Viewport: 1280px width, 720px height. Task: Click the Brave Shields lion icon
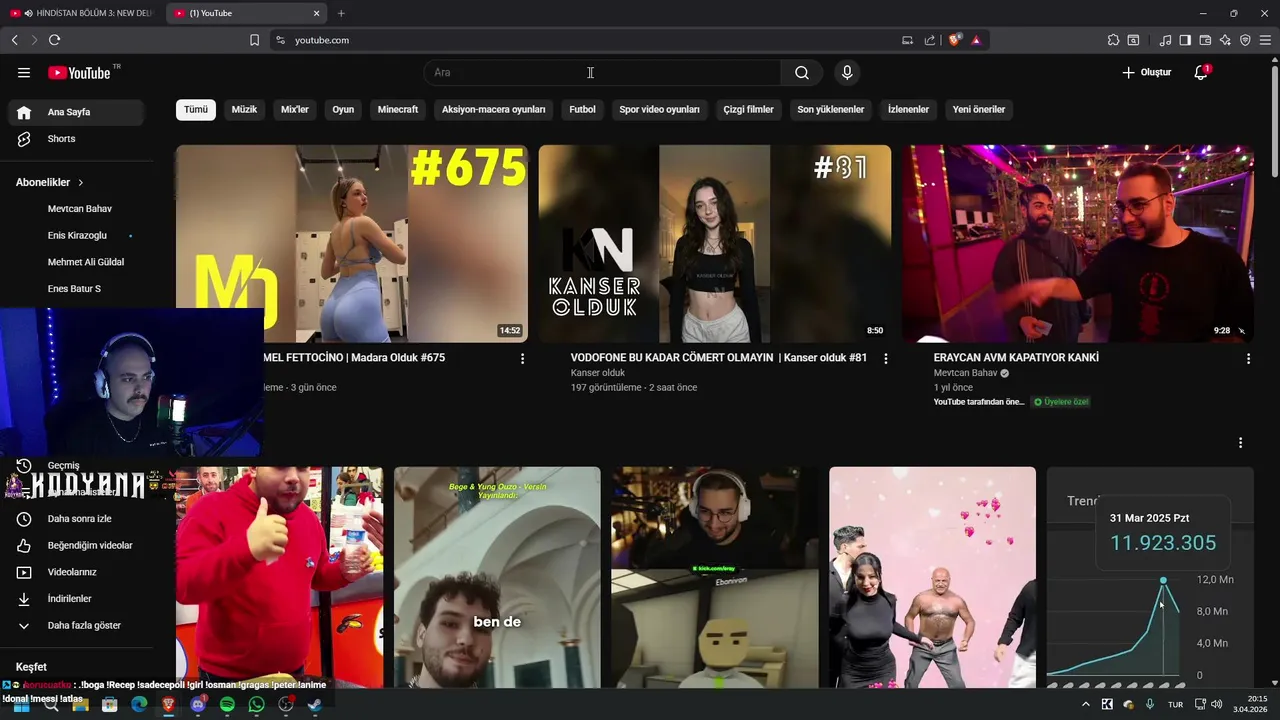tap(955, 40)
